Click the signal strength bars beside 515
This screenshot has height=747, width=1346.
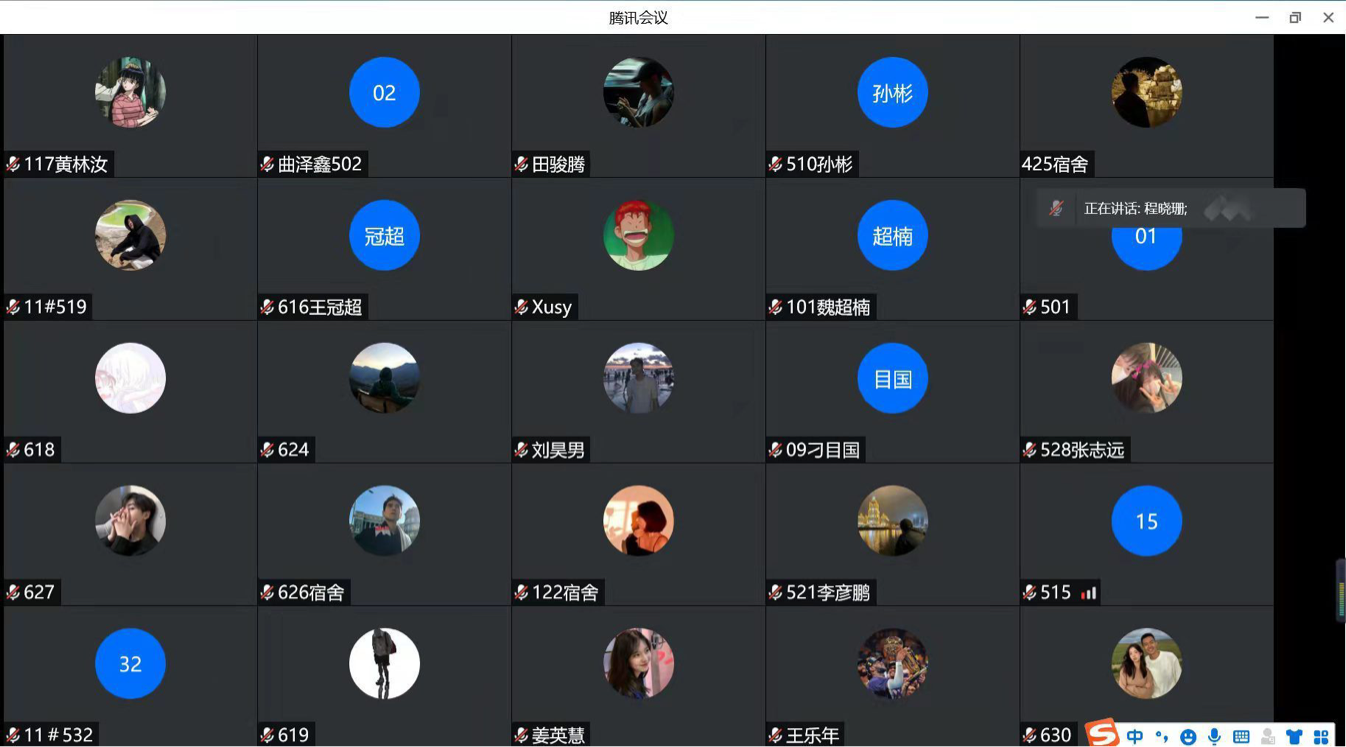(1089, 593)
